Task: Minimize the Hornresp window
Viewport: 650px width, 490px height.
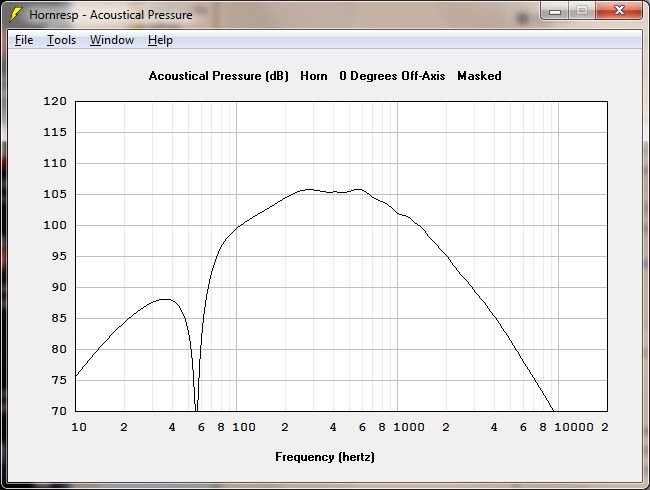Action: point(555,11)
